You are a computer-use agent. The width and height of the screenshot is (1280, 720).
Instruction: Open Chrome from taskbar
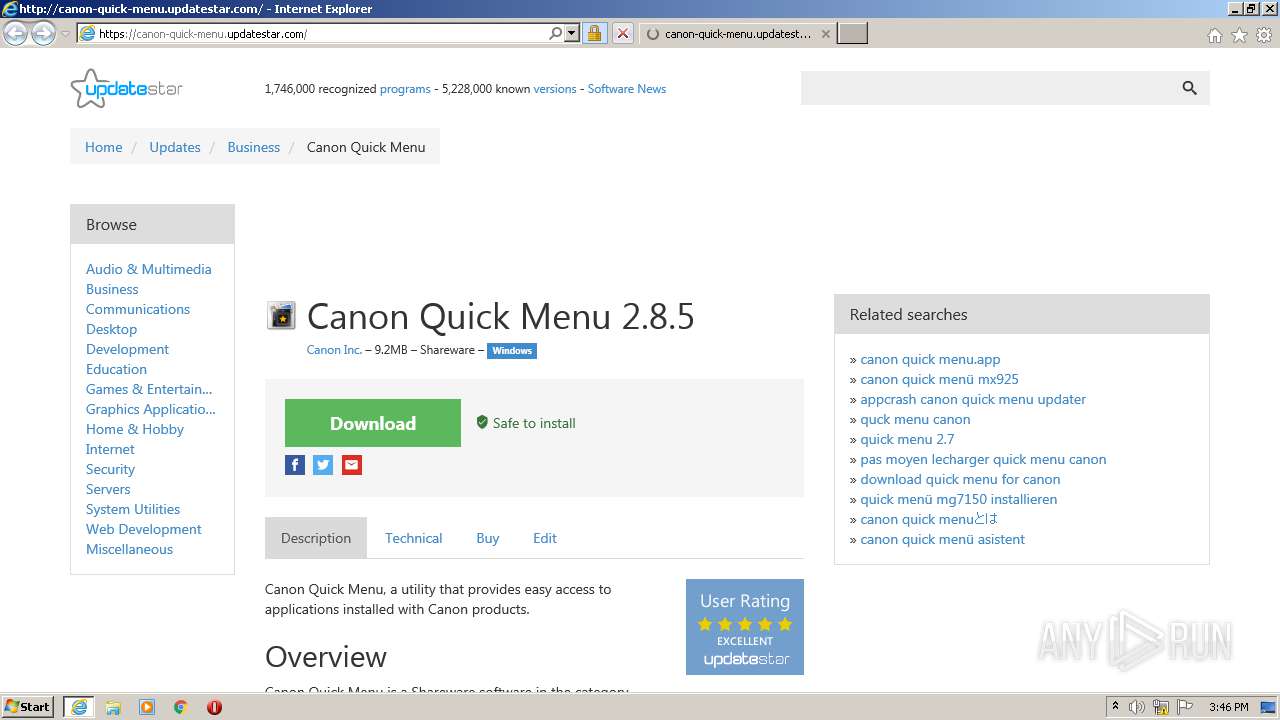pos(181,707)
